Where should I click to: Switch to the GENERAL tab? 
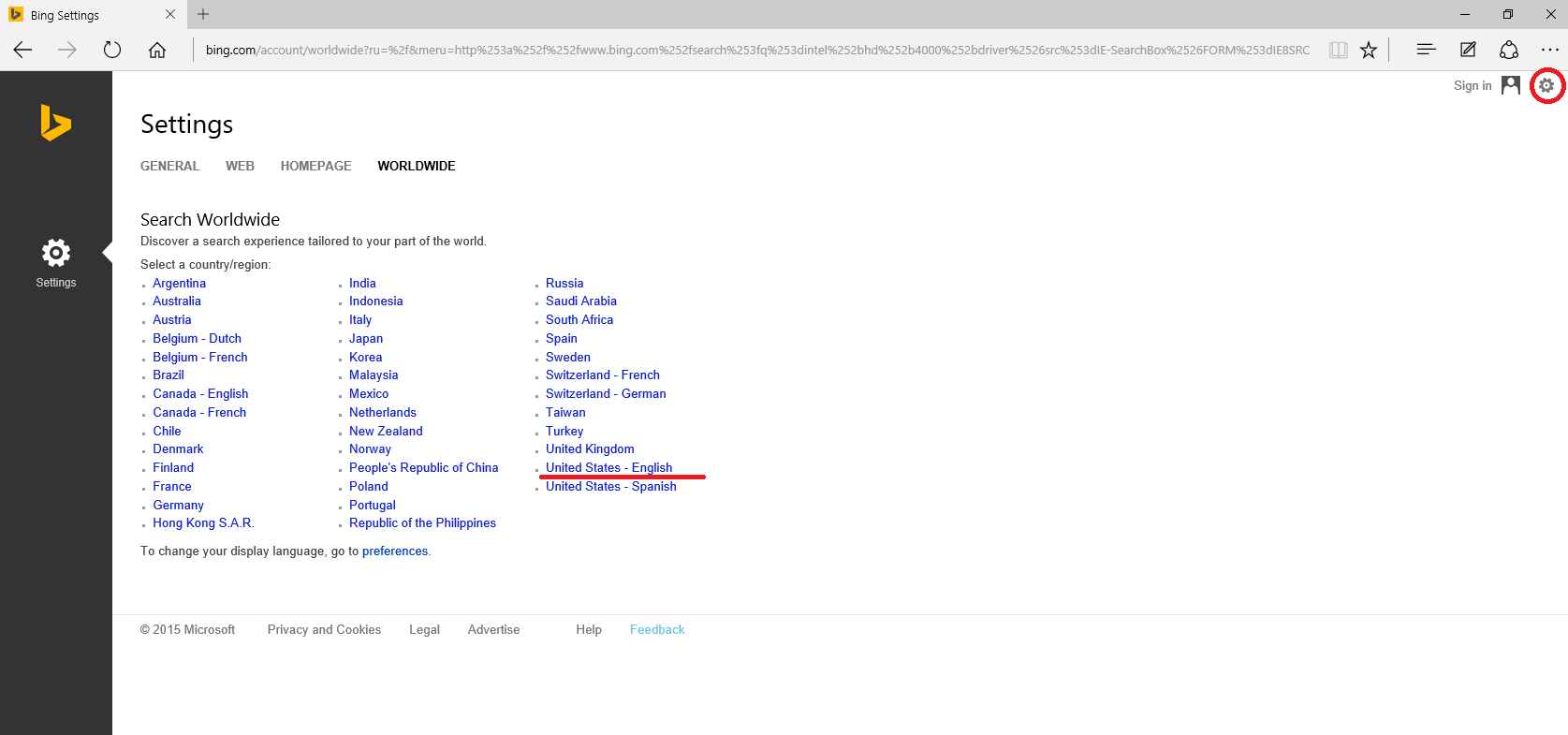[169, 166]
